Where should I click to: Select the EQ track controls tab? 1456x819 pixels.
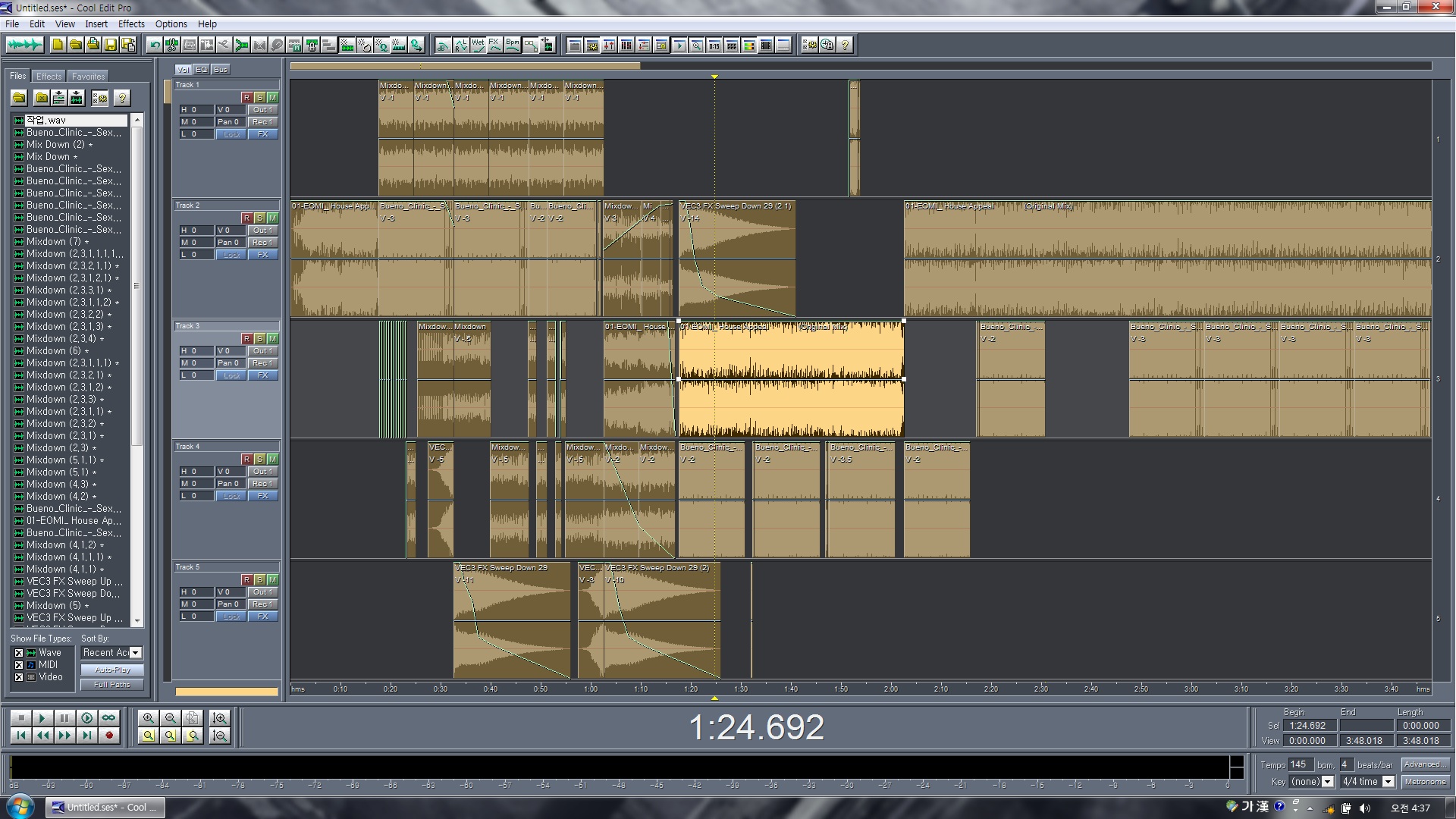click(202, 69)
